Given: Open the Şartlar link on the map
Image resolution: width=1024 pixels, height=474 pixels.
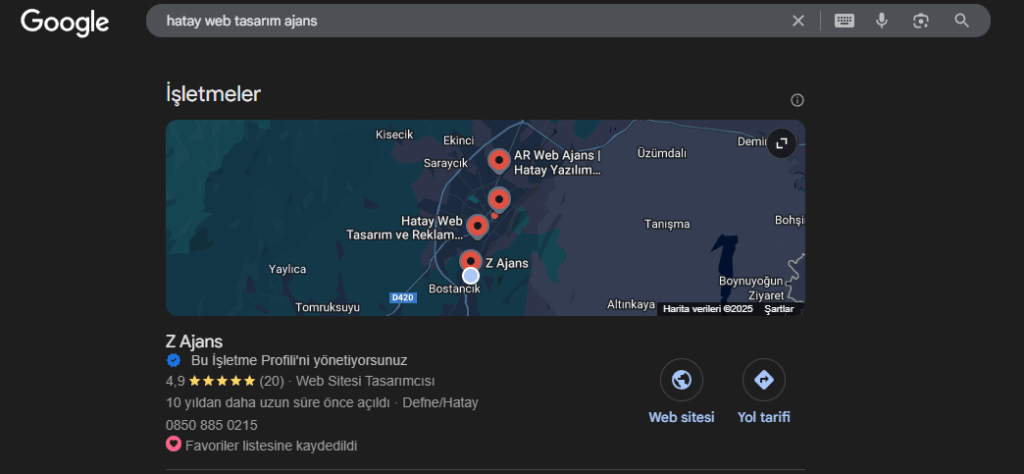Looking at the screenshot, I should (x=778, y=309).
